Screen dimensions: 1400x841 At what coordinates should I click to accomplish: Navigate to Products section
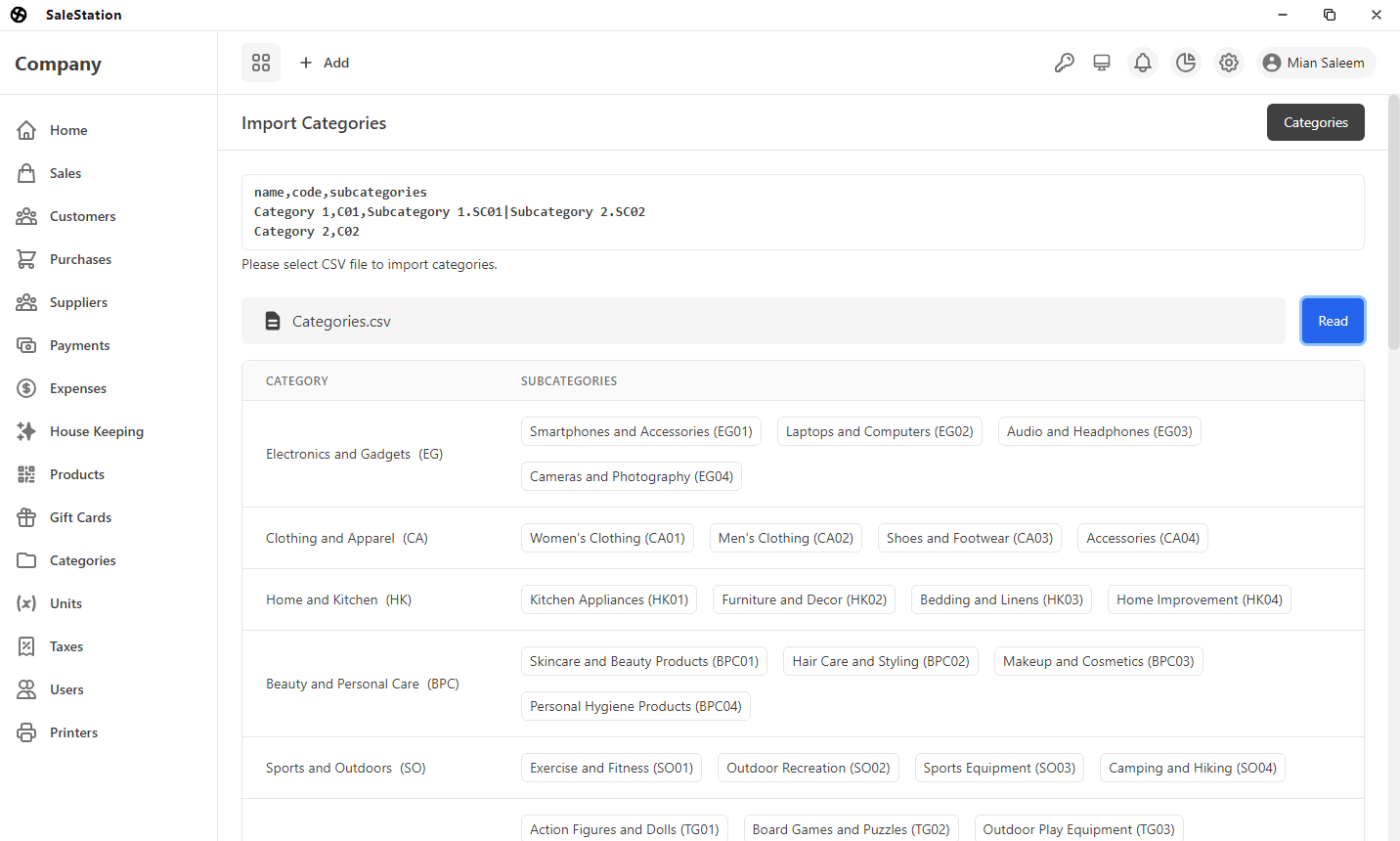tap(77, 474)
